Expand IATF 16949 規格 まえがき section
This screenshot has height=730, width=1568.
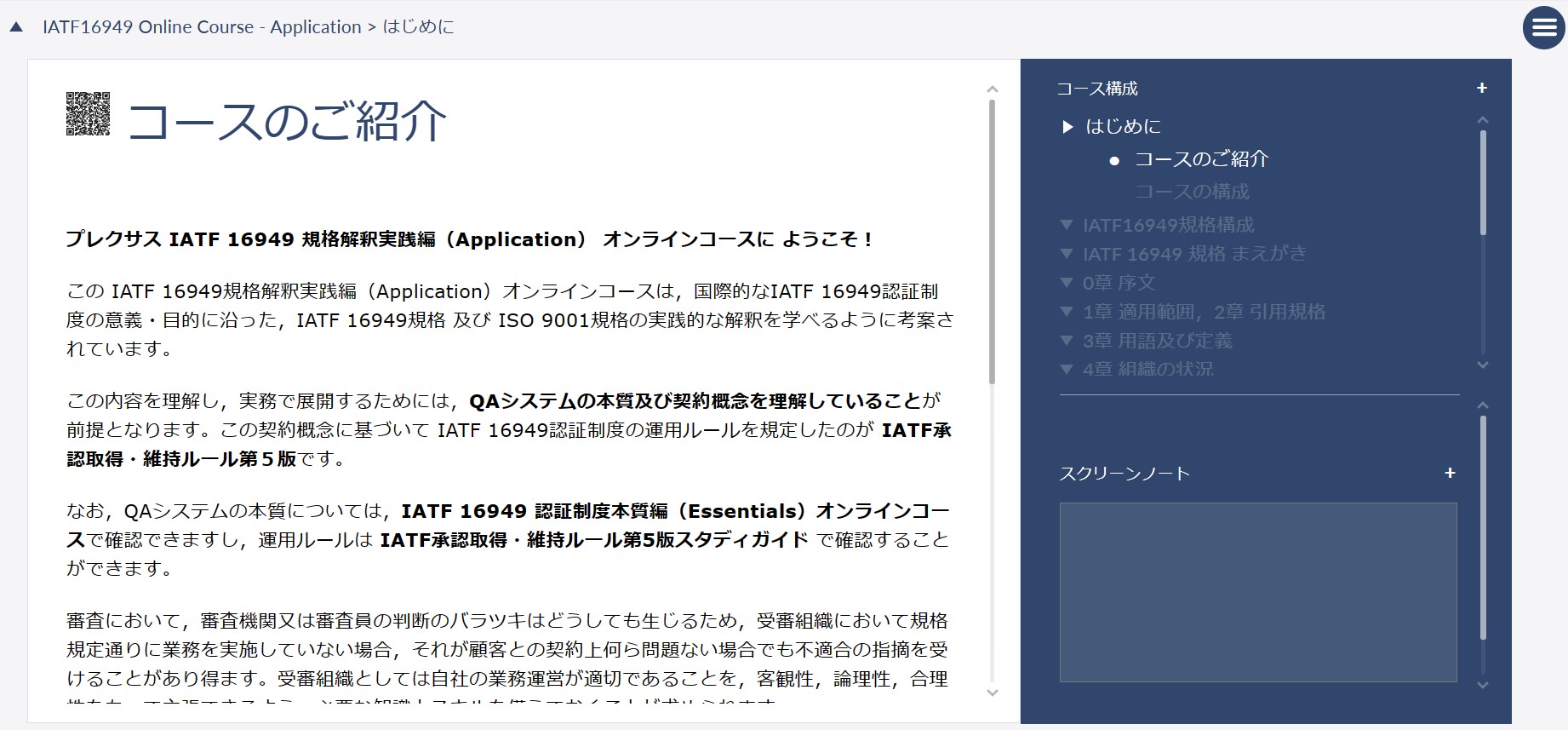1066,254
